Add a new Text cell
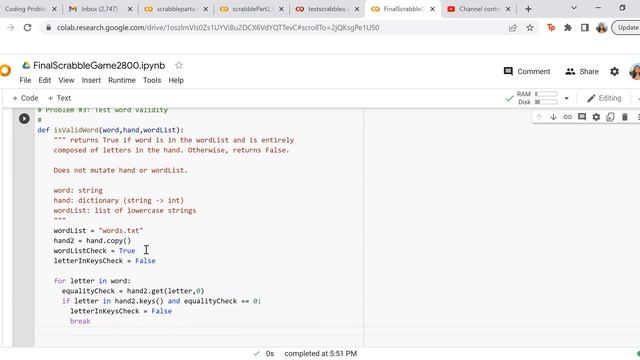The height and width of the screenshot is (360, 640). pyautogui.click(x=59, y=98)
